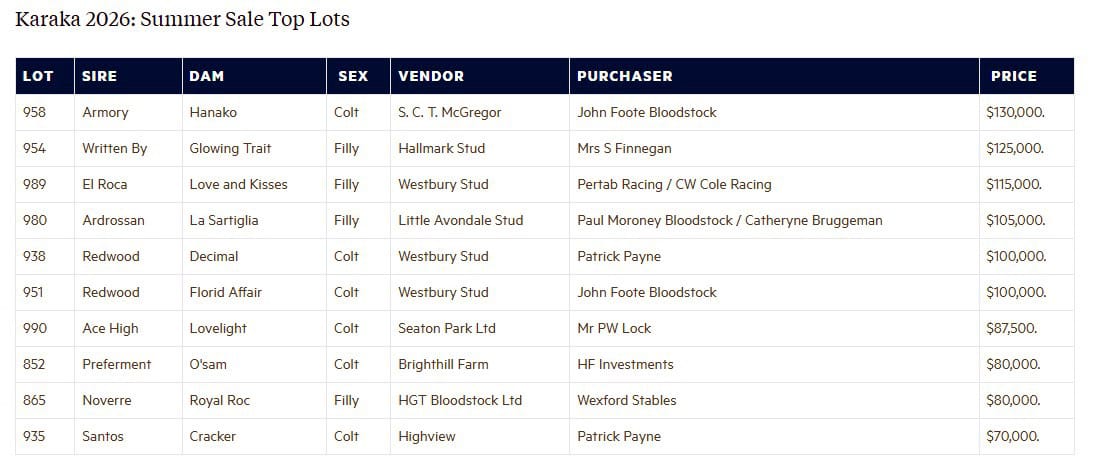Select lot number 958 cell
This screenshot has width=1095, height=474.
pyautogui.click(x=34, y=113)
